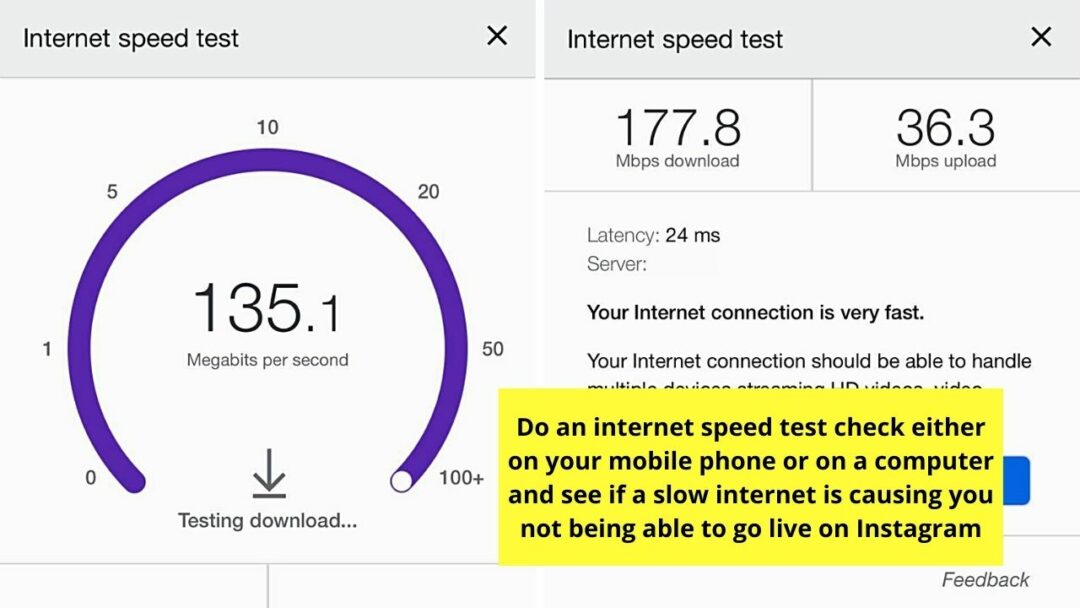Viewport: 1080px width, 608px height.
Task: Click the white knob at gauge end
Action: tap(402, 481)
